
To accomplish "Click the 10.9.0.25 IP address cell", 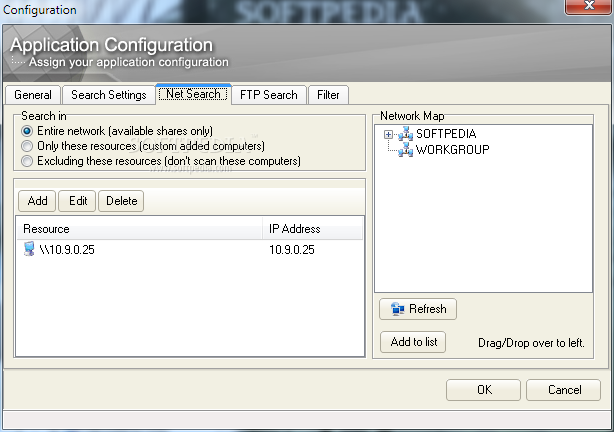I will [292, 249].
